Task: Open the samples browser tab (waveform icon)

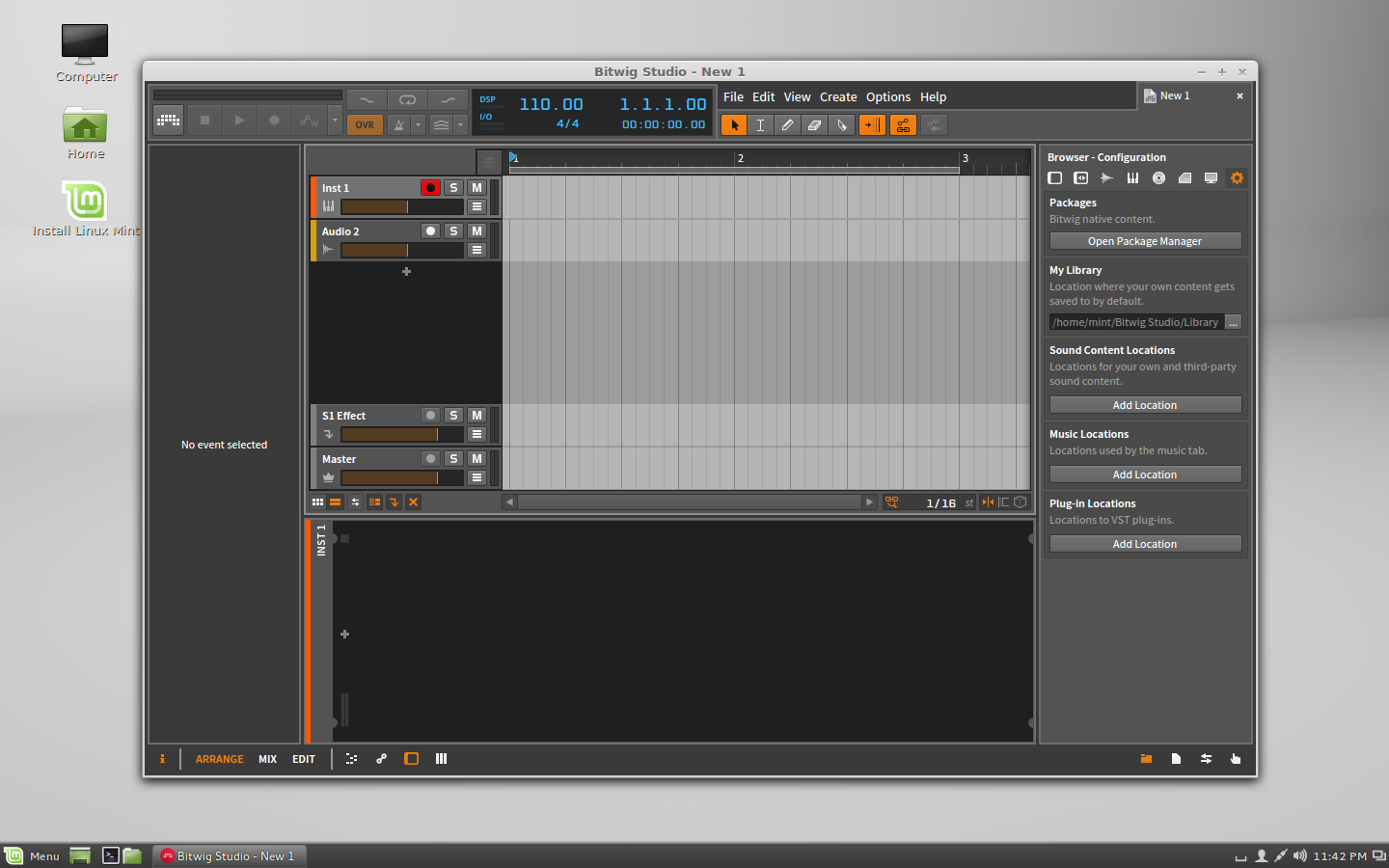Action: coord(1106,177)
